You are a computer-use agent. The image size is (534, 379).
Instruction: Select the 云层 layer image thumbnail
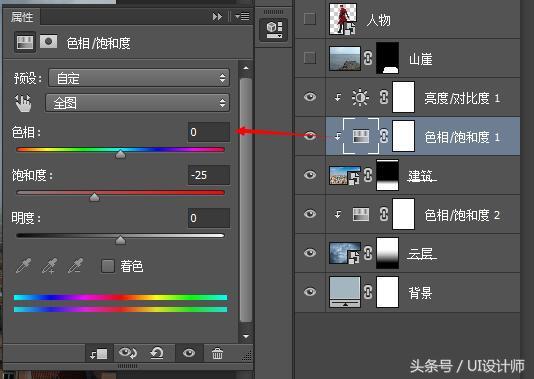pyautogui.click(x=345, y=253)
